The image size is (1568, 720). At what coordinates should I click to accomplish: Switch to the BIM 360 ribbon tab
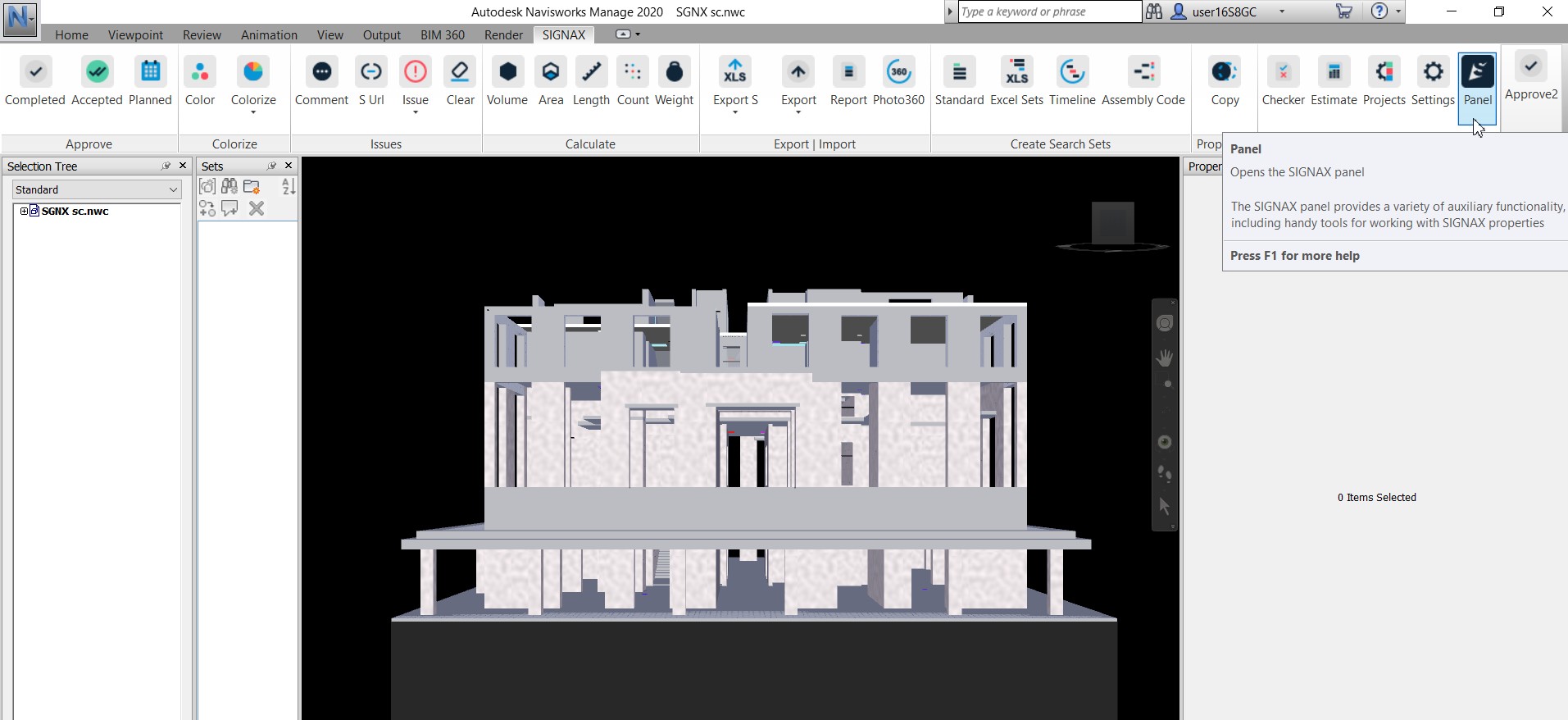(x=443, y=34)
